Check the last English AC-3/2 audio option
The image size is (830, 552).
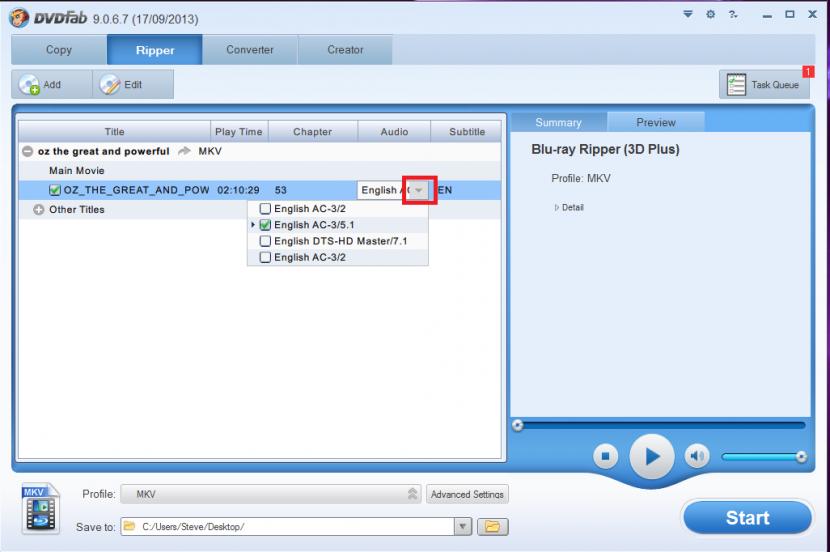[x=265, y=258]
